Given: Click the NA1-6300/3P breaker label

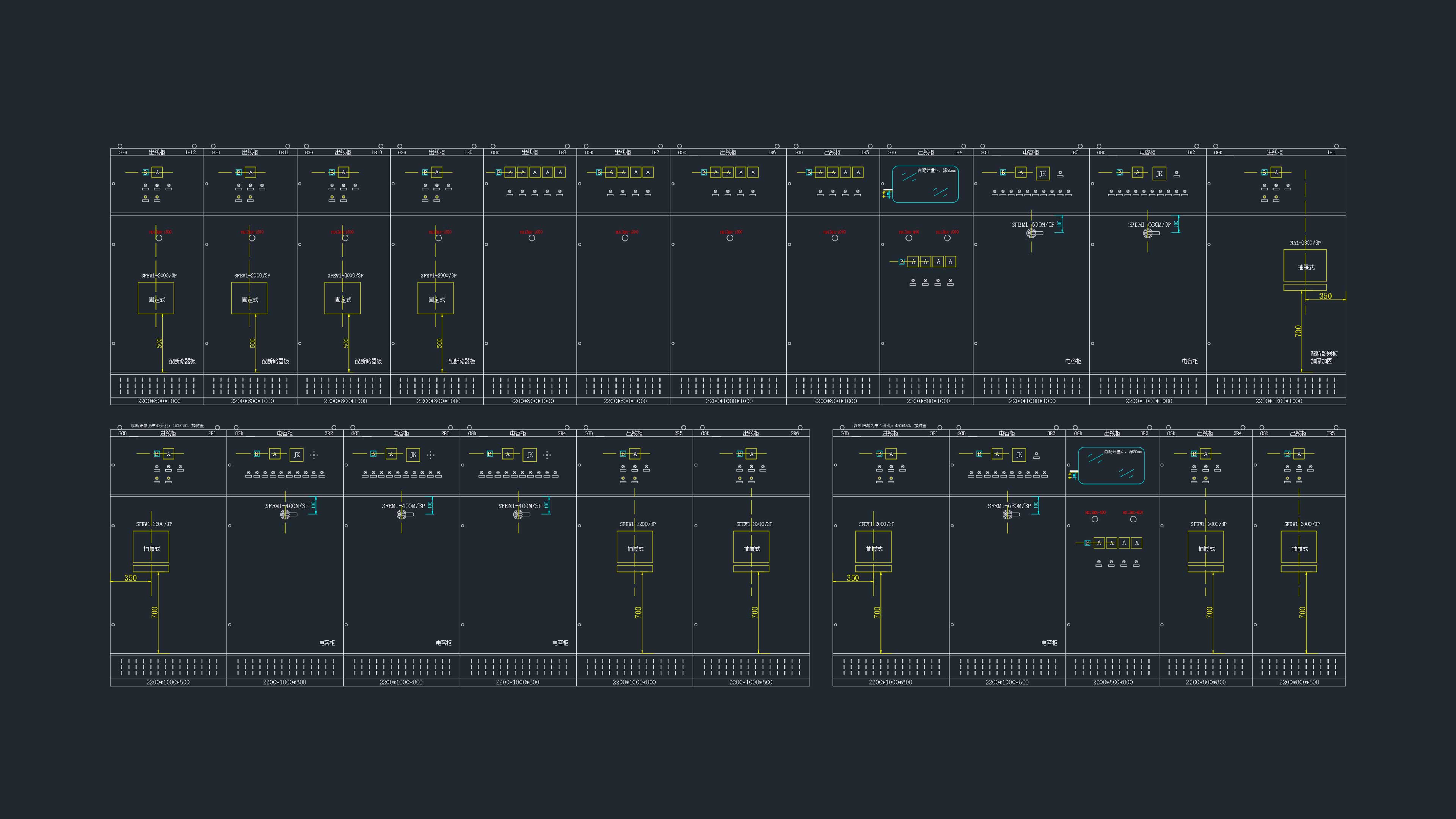Looking at the screenshot, I should pyautogui.click(x=1305, y=243).
